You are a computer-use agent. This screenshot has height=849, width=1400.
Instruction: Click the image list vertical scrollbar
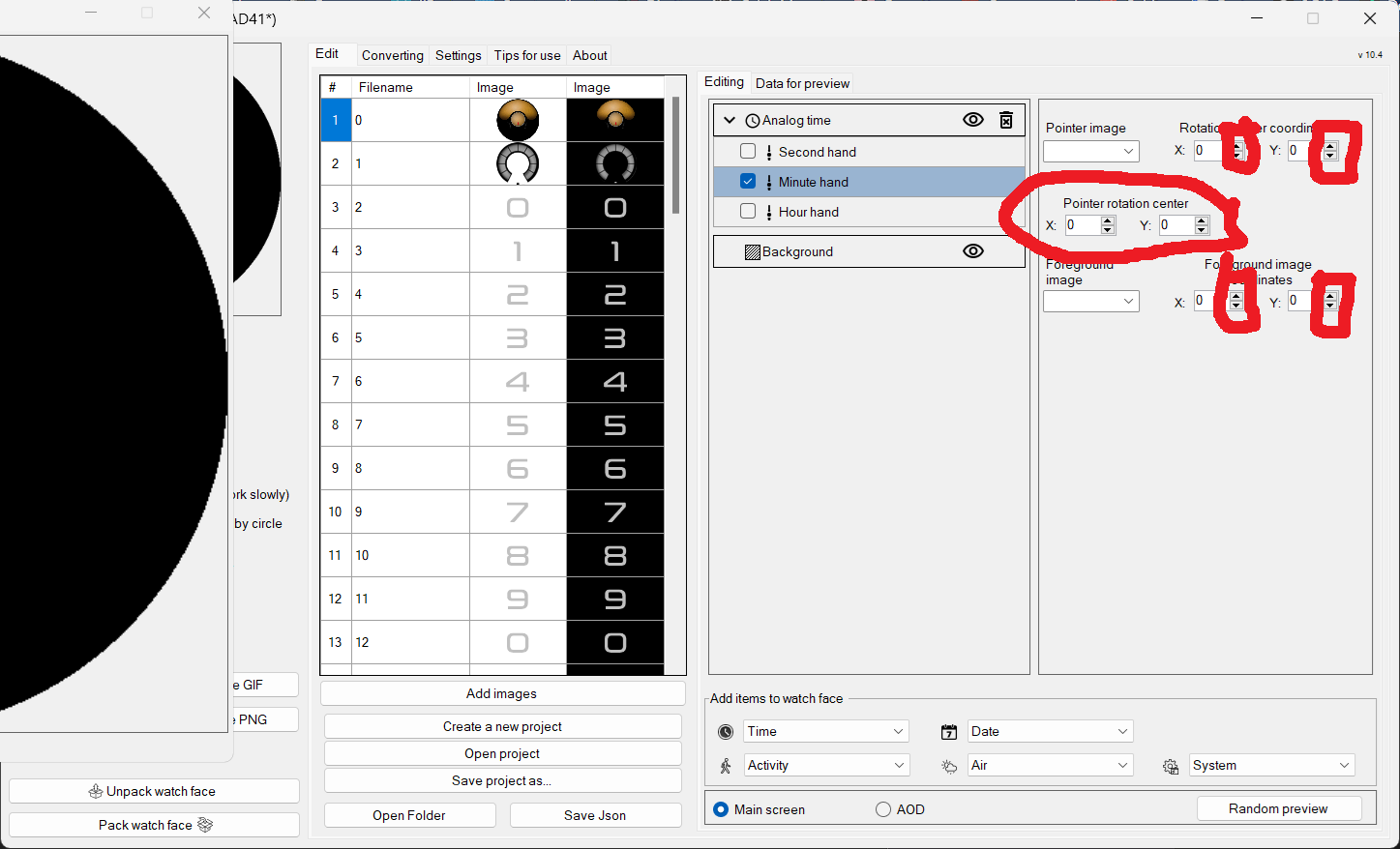coord(675,155)
